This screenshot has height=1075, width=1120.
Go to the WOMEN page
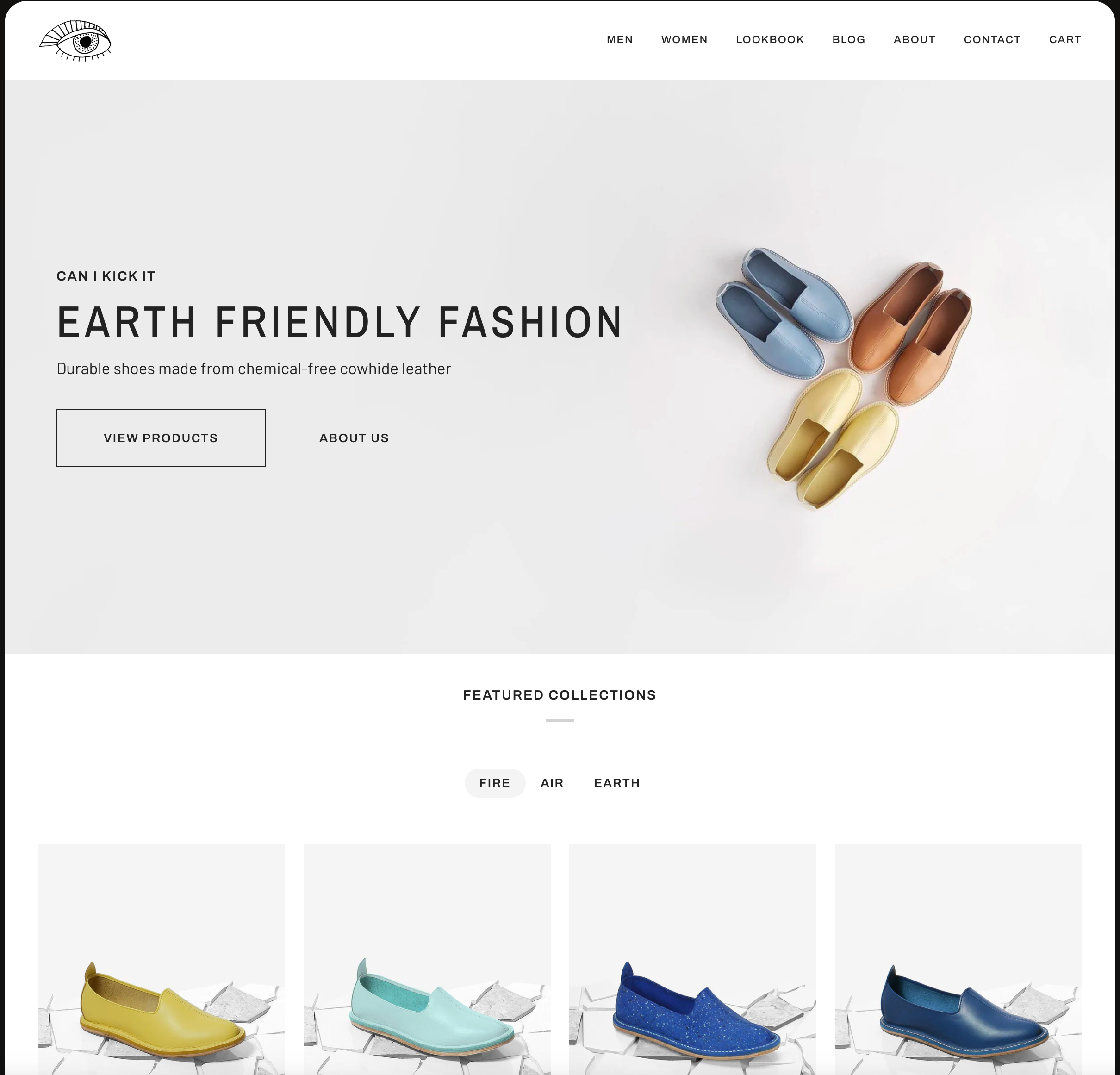[x=684, y=39]
